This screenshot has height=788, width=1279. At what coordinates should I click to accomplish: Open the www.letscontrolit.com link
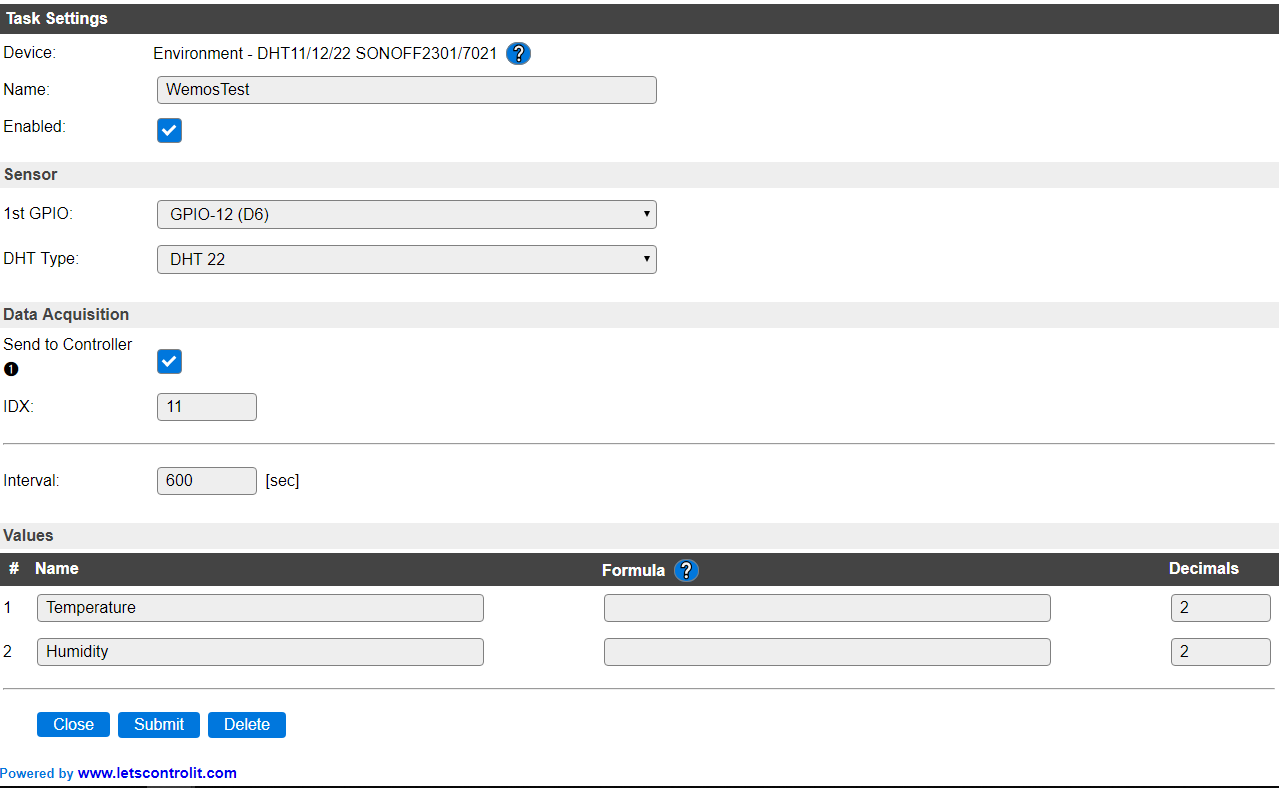pyautogui.click(x=157, y=772)
